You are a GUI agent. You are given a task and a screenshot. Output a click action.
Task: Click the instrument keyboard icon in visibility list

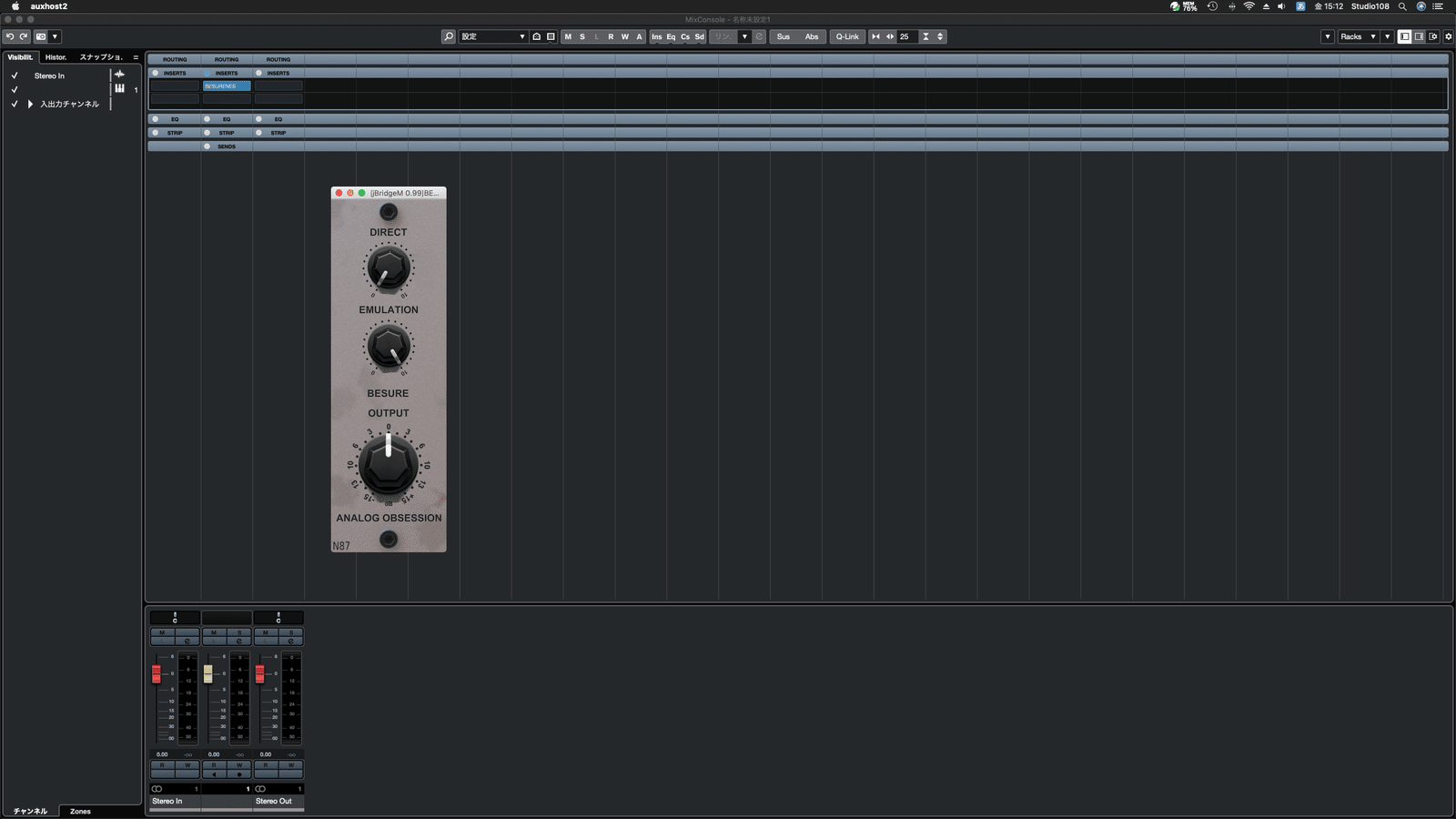click(119, 88)
